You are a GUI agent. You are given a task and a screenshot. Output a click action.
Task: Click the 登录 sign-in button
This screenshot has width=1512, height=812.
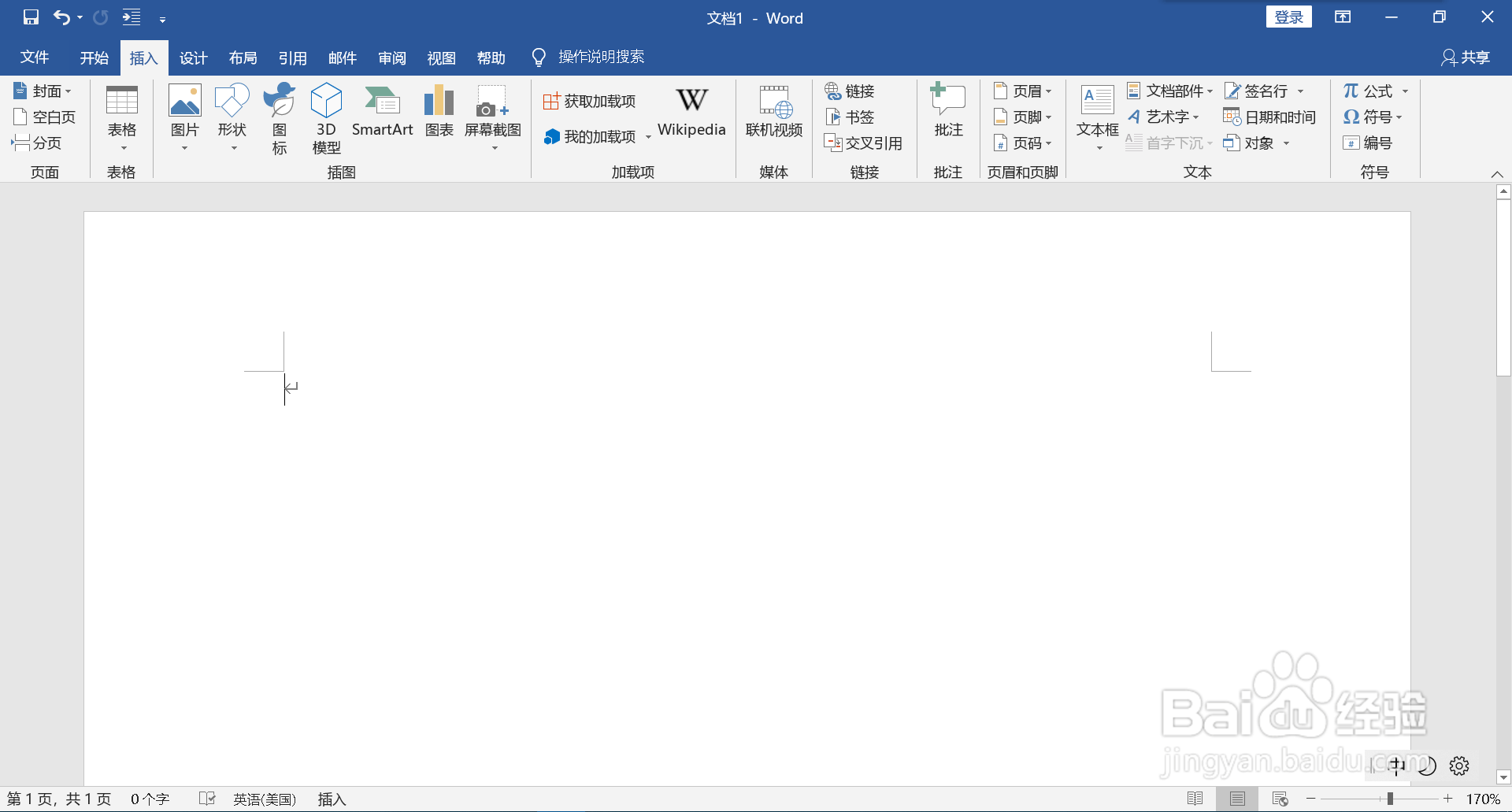coord(1289,16)
